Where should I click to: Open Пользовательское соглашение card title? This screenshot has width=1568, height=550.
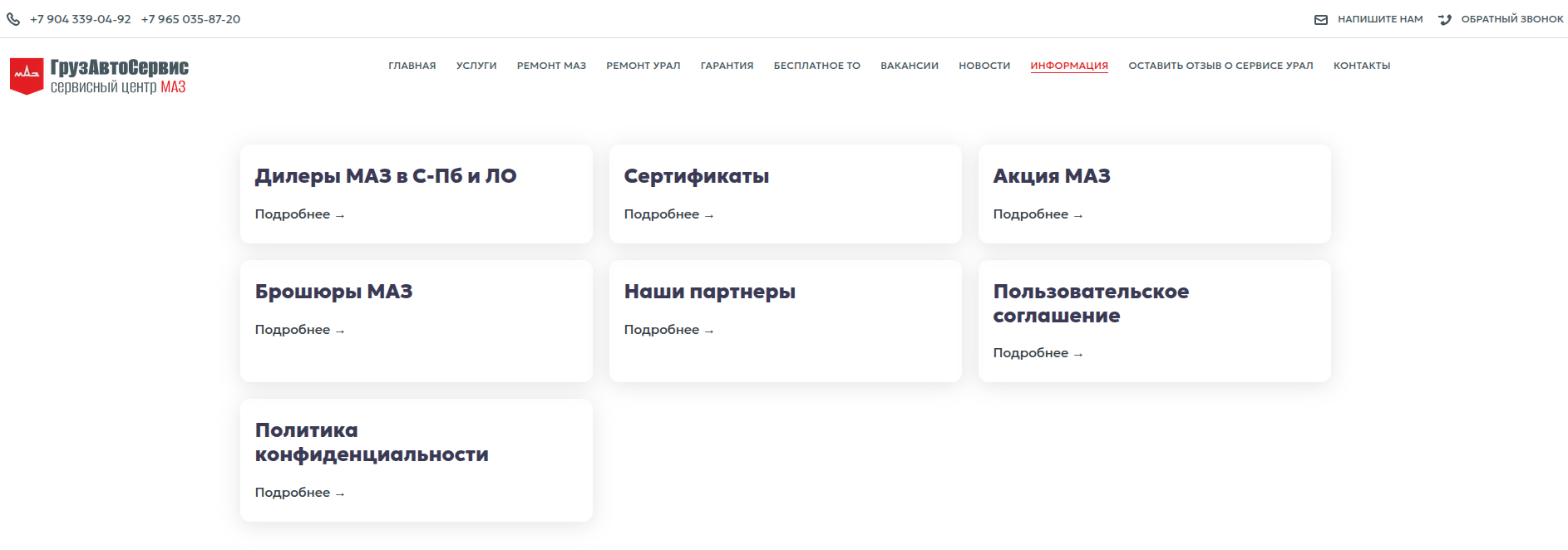(1091, 303)
